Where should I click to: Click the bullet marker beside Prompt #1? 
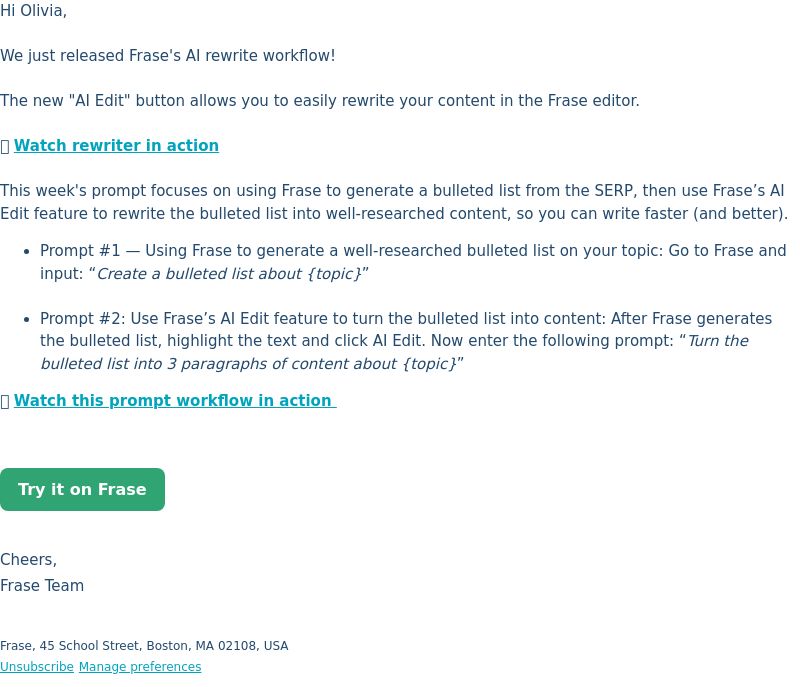[x=27, y=251]
